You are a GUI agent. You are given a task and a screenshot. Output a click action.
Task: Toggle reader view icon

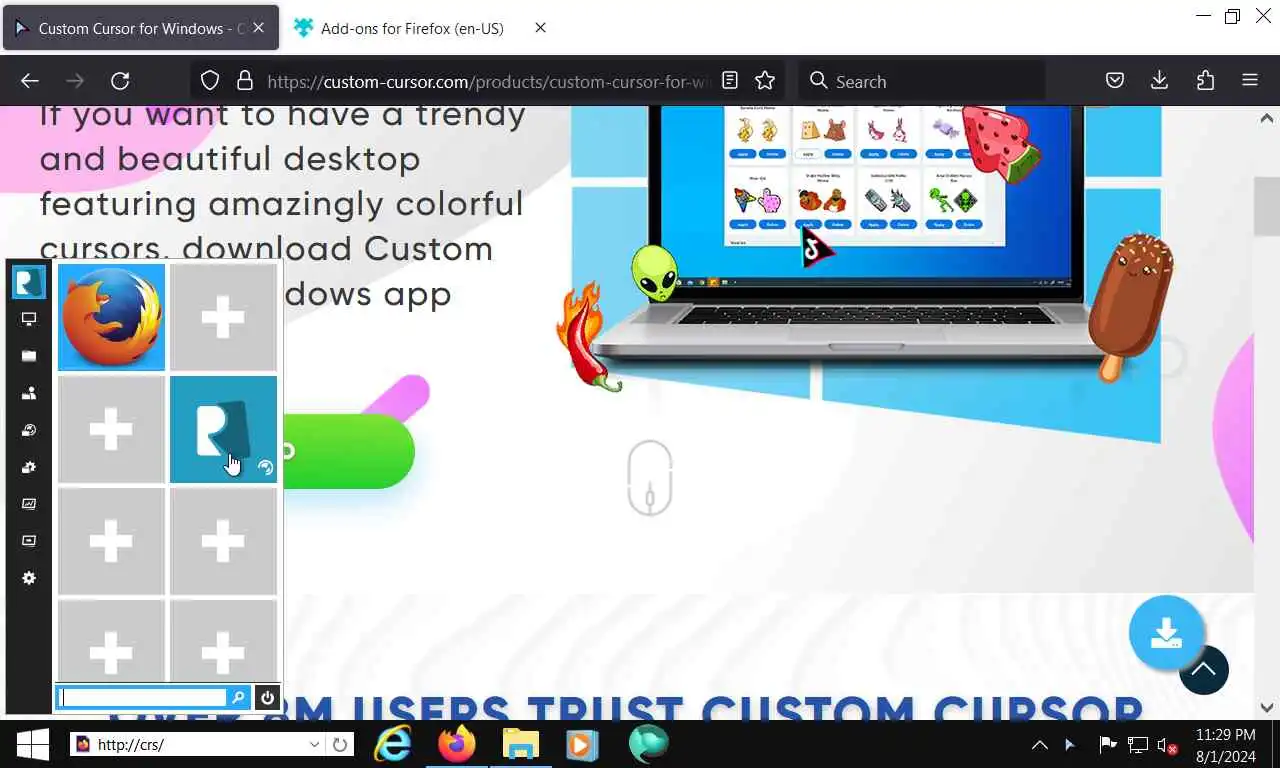pyautogui.click(x=730, y=81)
